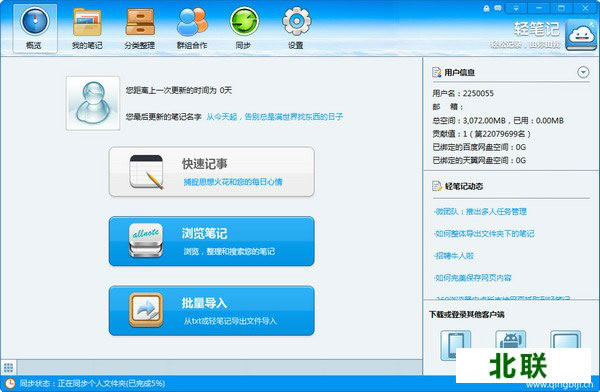Screen dimensions: 600x392
Task: Open news link 微团队：推出多人任务管理
Action: (481, 211)
